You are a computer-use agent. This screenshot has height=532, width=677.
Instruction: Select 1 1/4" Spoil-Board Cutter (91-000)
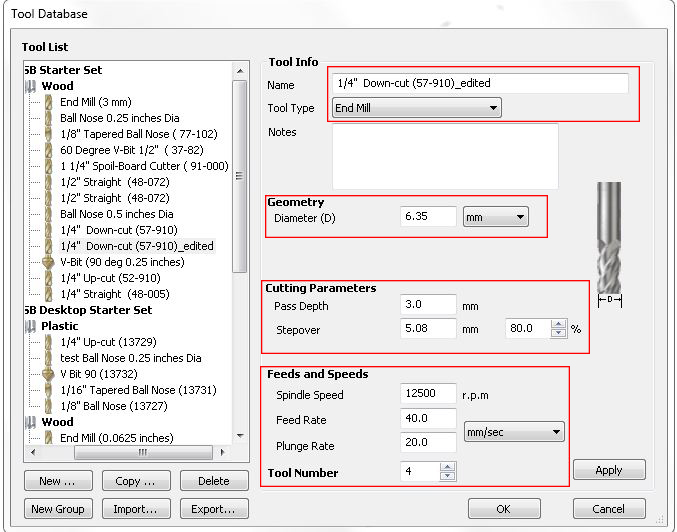pyautogui.click(x=144, y=166)
